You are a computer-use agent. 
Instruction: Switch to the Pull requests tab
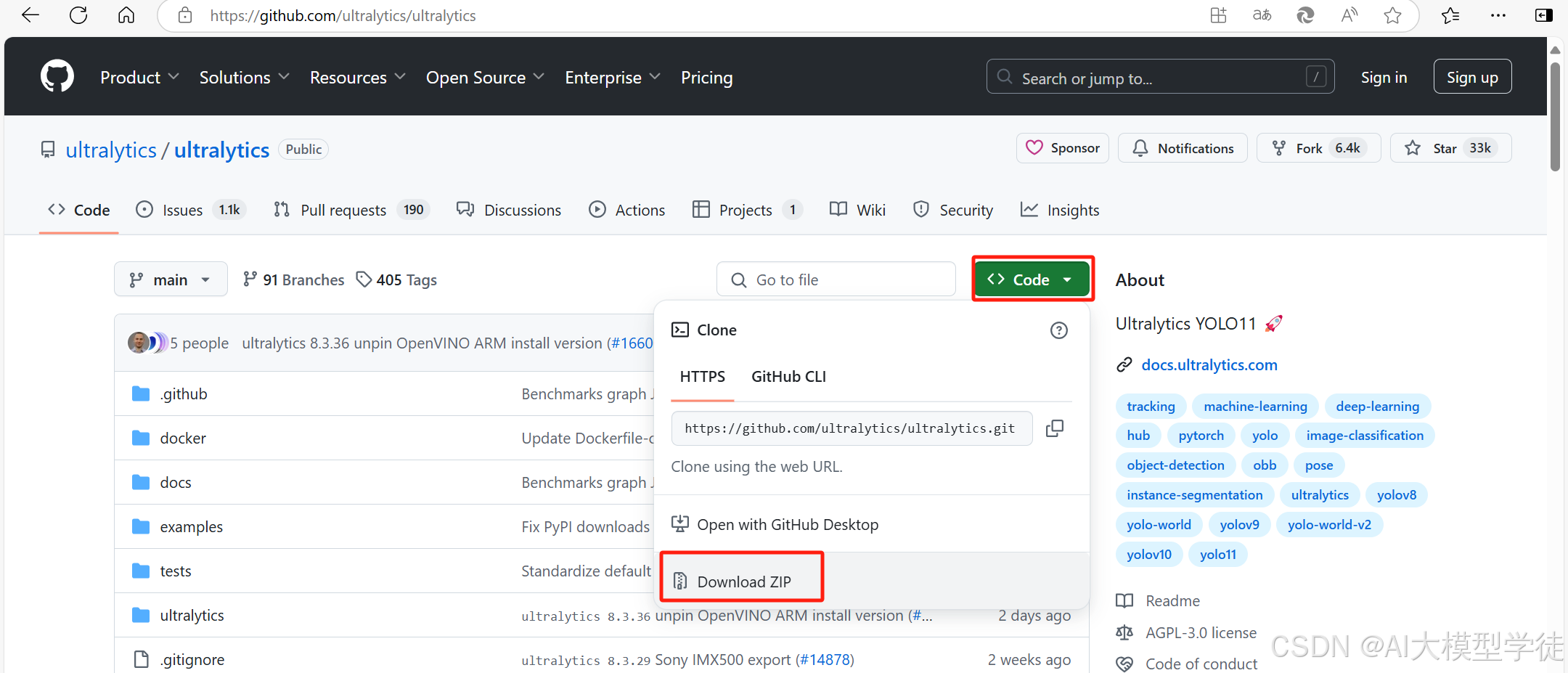tap(352, 210)
